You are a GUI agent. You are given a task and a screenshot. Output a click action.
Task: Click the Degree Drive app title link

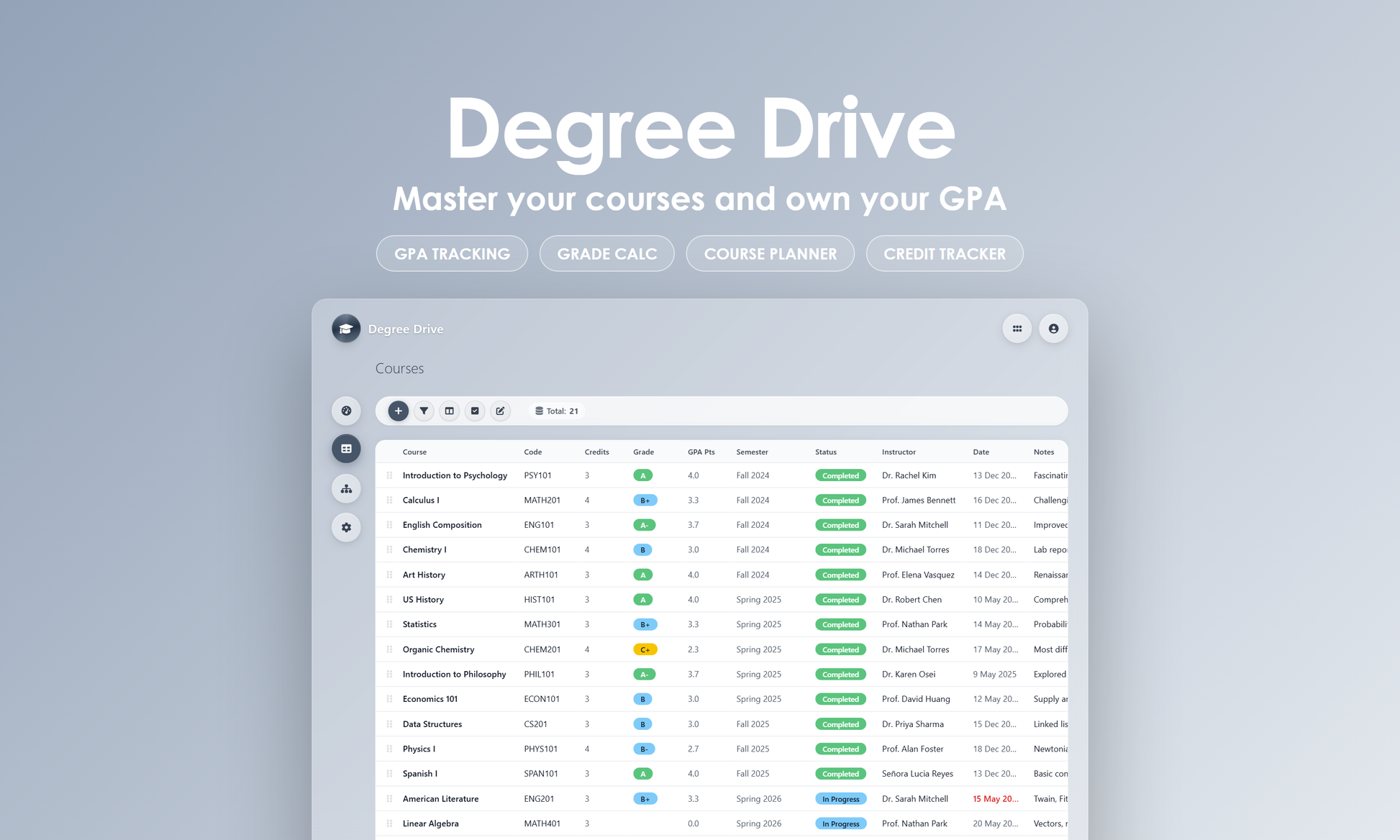coord(406,329)
